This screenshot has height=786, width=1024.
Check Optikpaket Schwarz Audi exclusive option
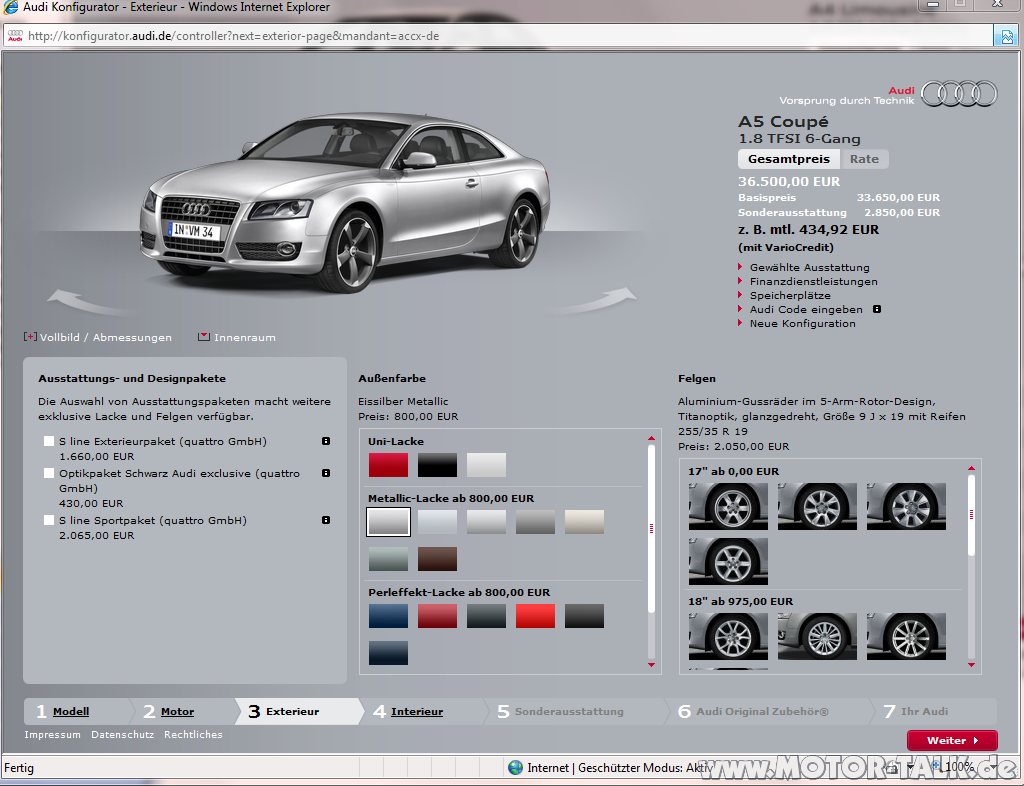(x=48, y=473)
